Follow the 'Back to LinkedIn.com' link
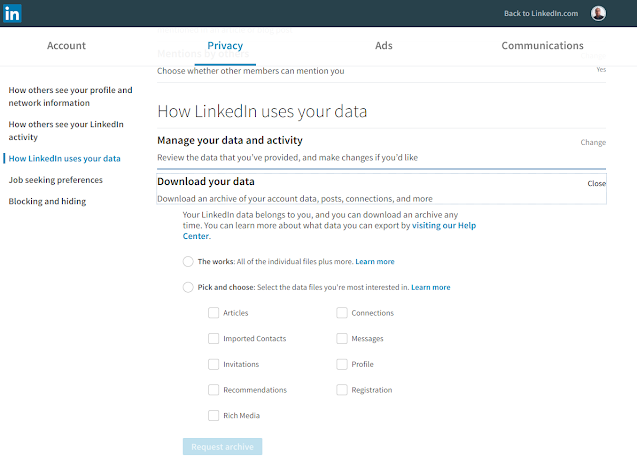The image size is (637, 461). pos(541,14)
